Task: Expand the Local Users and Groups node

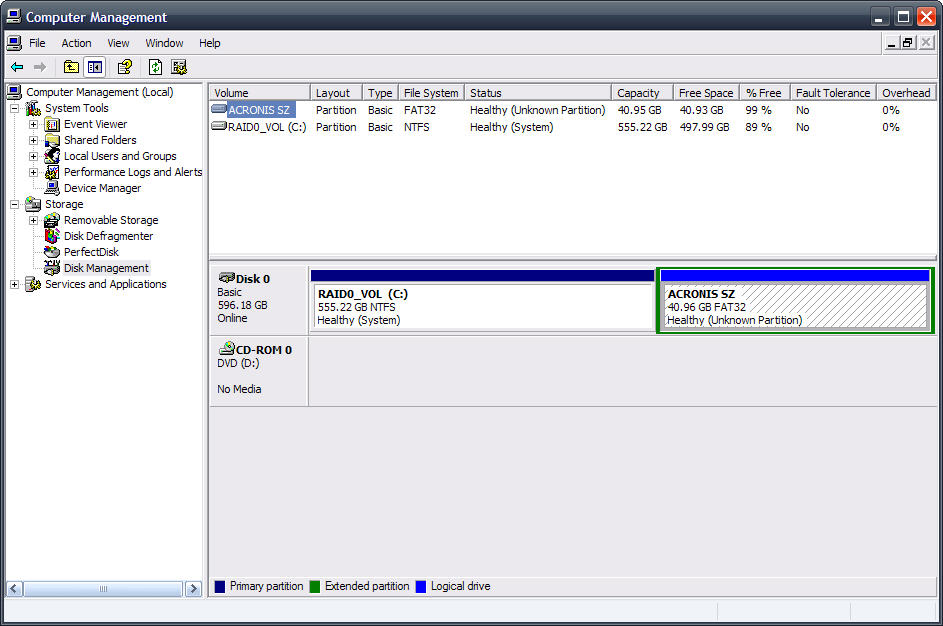Action: 34,156
